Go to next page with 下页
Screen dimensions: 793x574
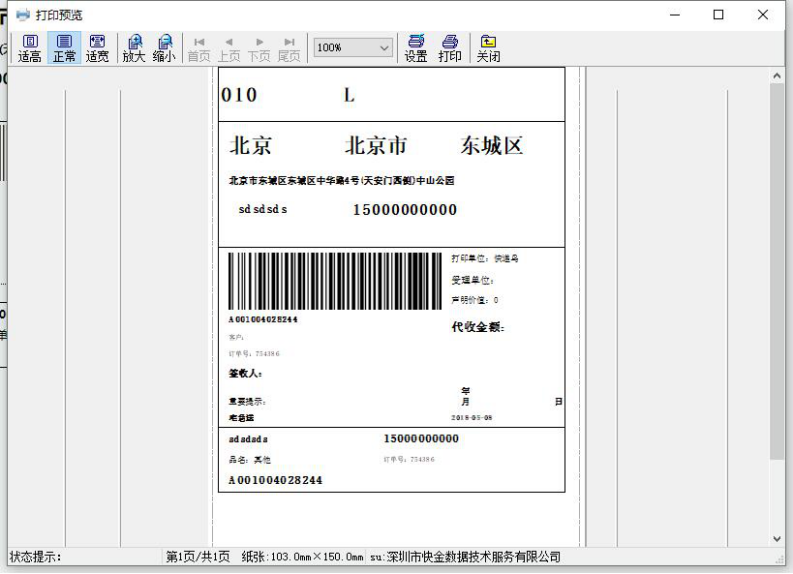point(259,49)
